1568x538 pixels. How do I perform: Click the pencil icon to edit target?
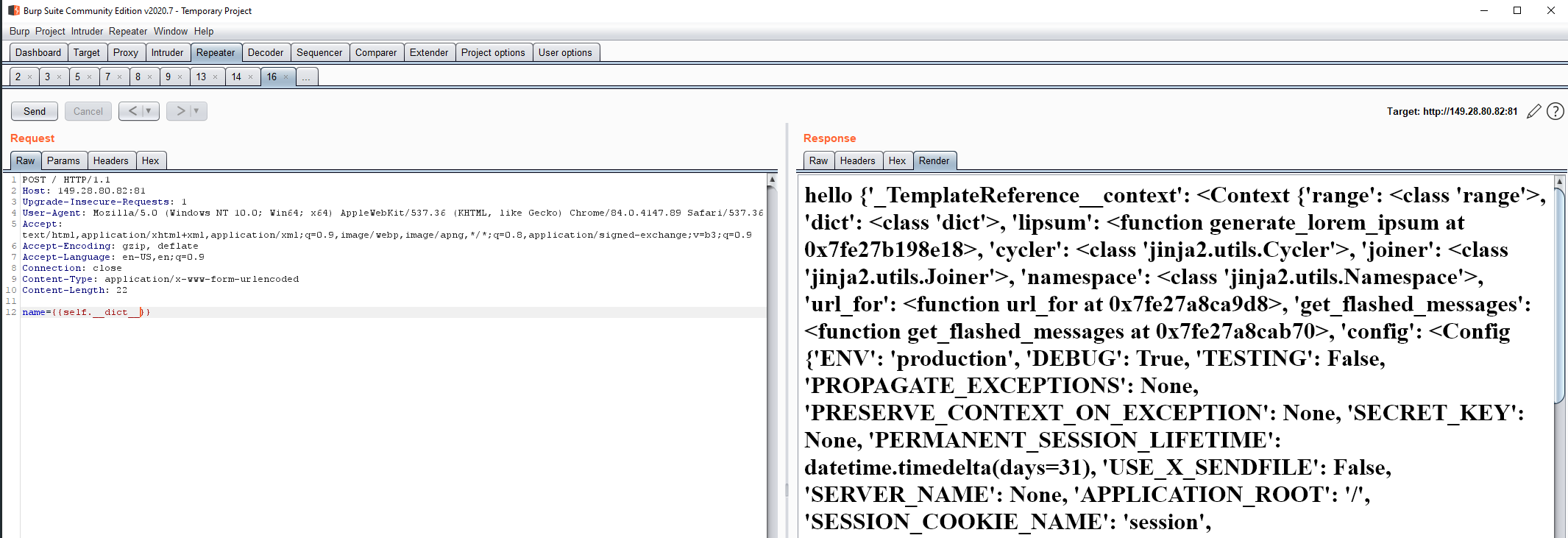[x=1534, y=112]
